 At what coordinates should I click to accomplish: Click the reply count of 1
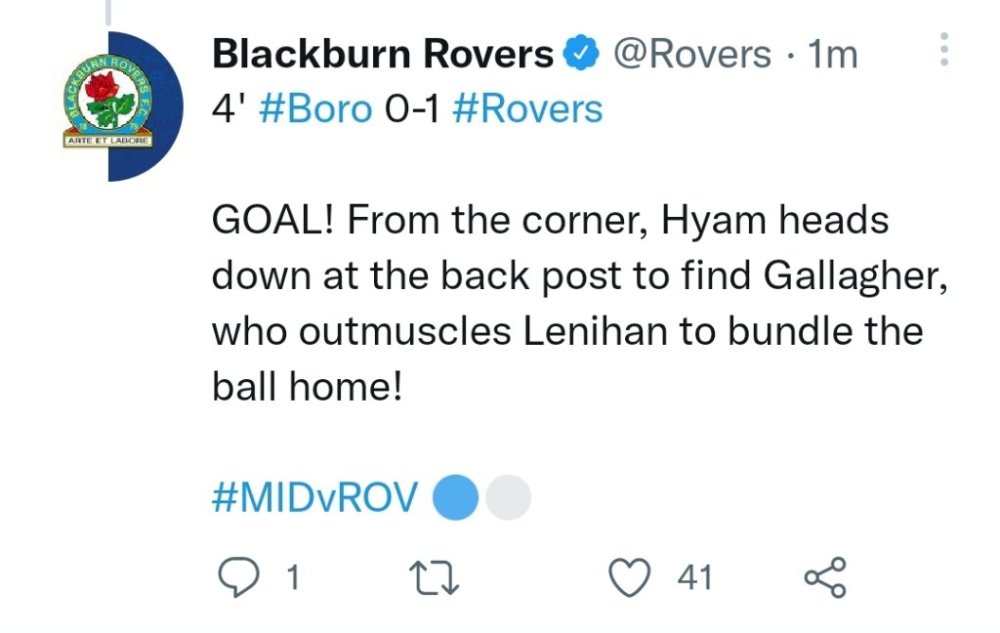click(x=293, y=577)
